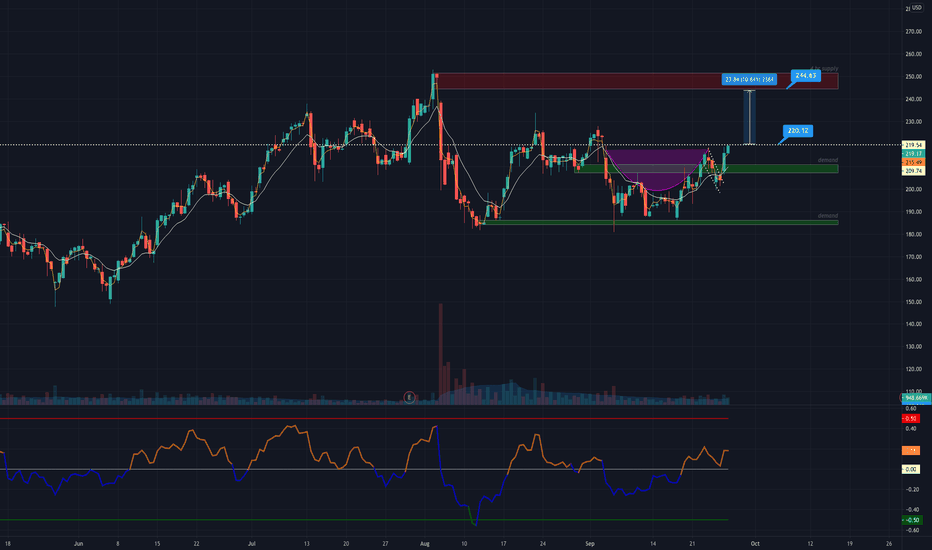Click the blue price range measurement label
932x550 pixels.
(749, 79)
